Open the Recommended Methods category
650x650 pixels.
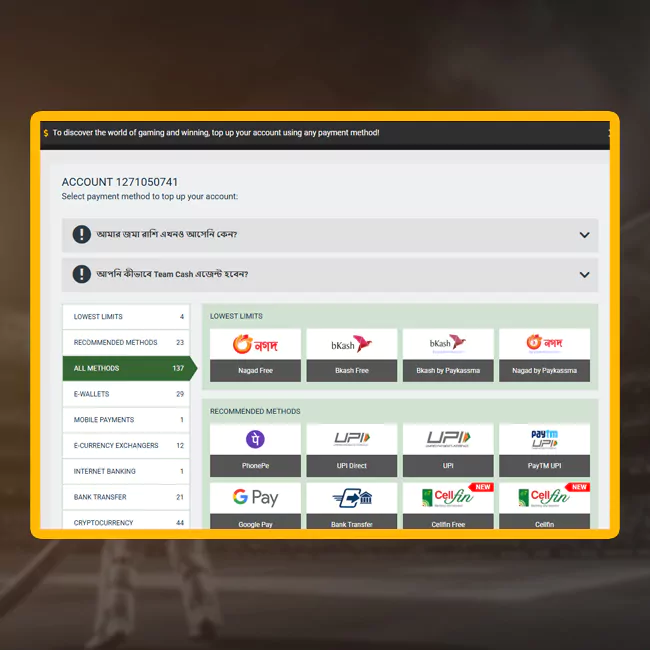click(x=126, y=342)
